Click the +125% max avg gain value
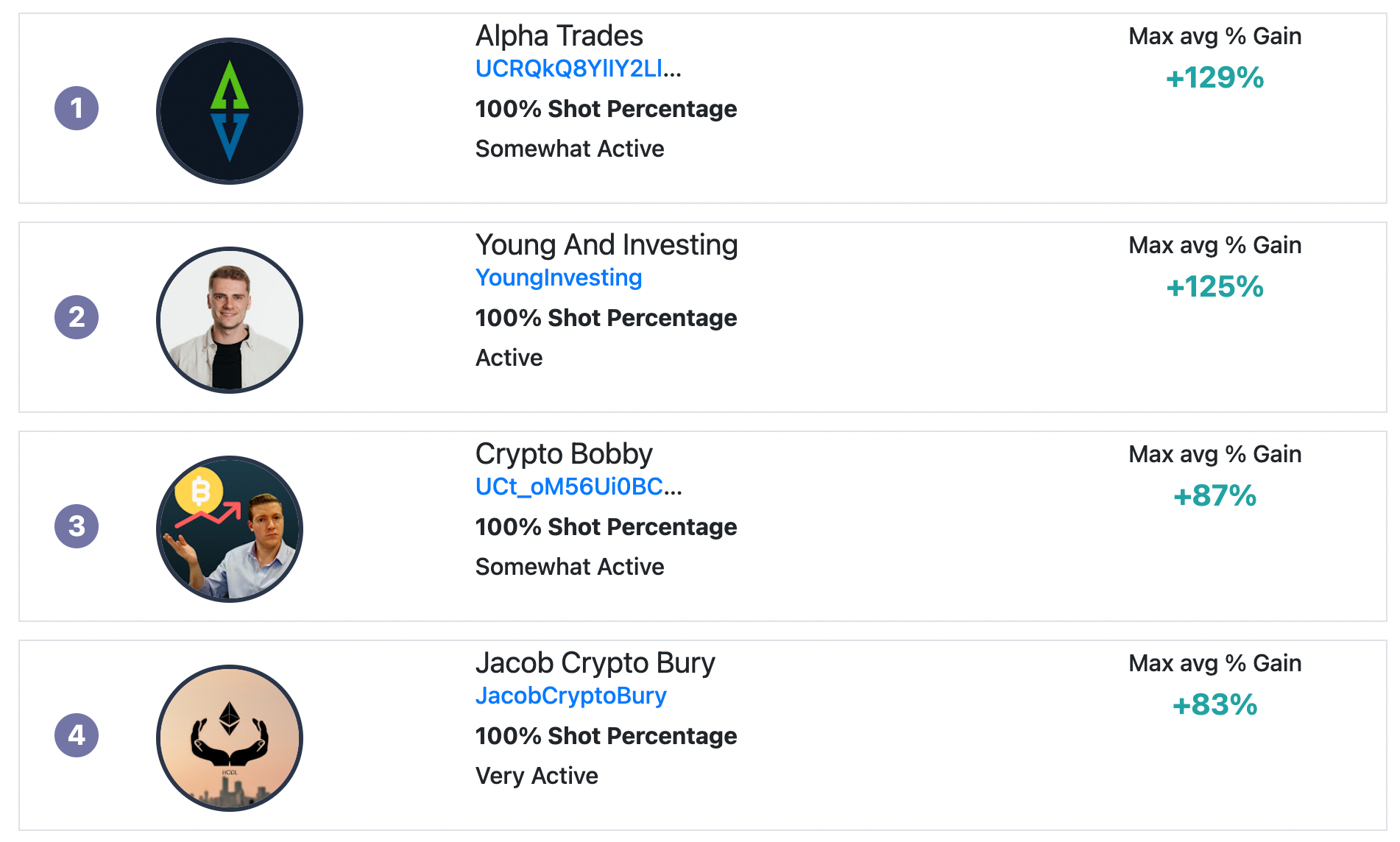The height and width of the screenshot is (842, 1400). pyautogui.click(x=1215, y=286)
